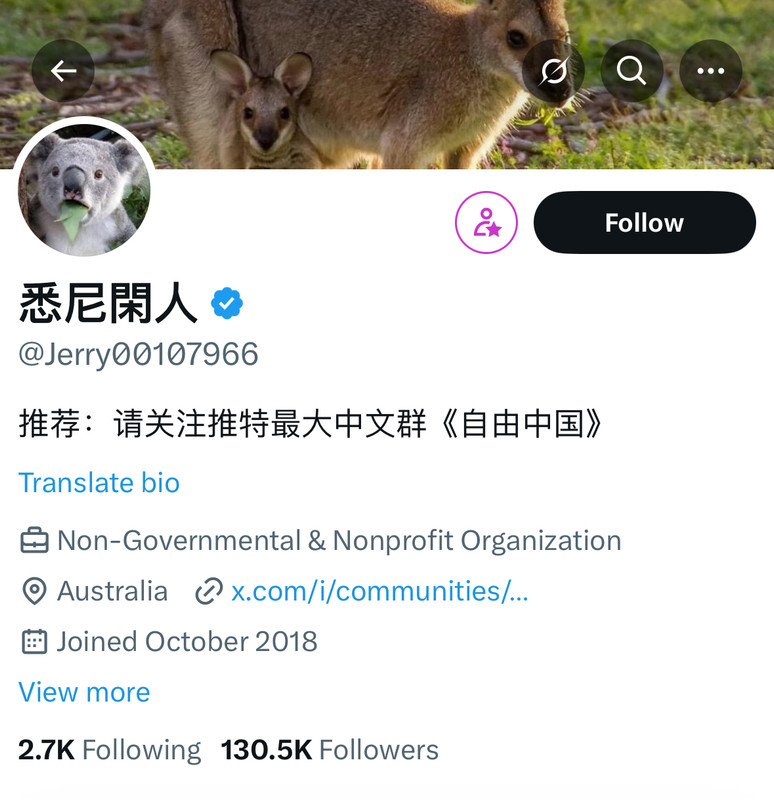Translate the Chinese bio text
This screenshot has height=800, width=774.
[99, 483]
